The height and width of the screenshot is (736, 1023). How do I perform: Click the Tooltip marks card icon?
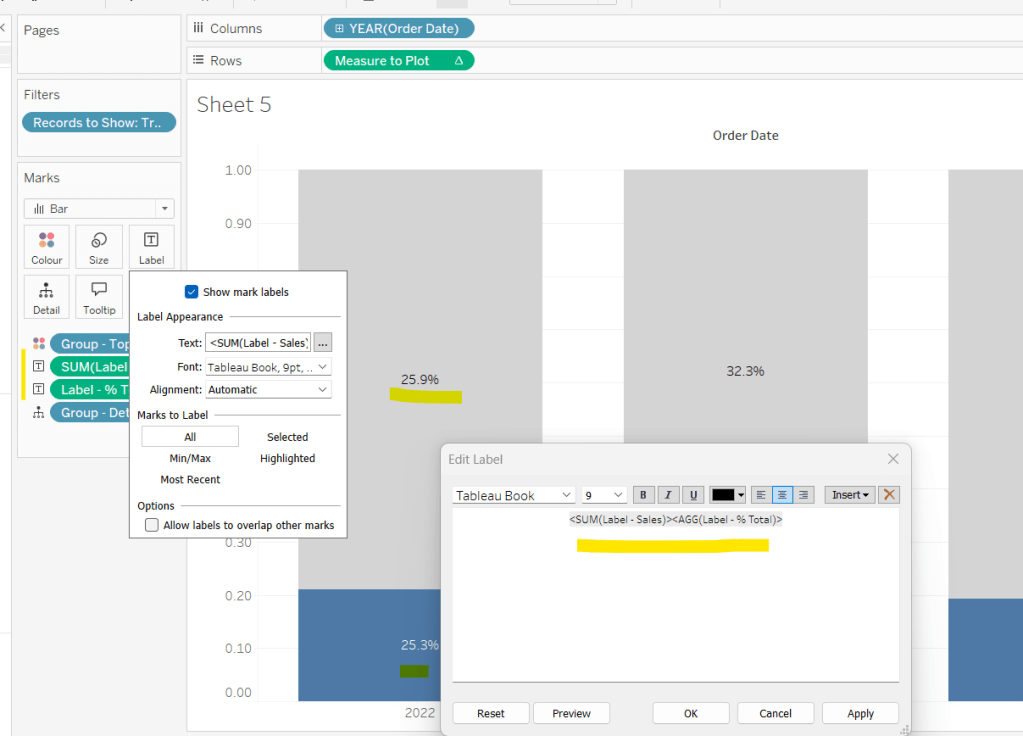pos(99,296)
